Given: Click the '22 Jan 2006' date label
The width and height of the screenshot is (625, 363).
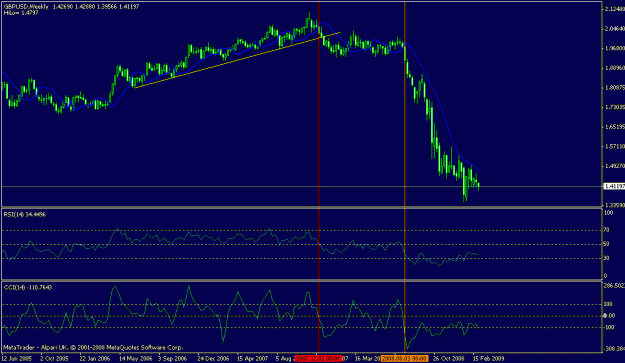Looking at the screenshot, I should click(x=94, y=358).
